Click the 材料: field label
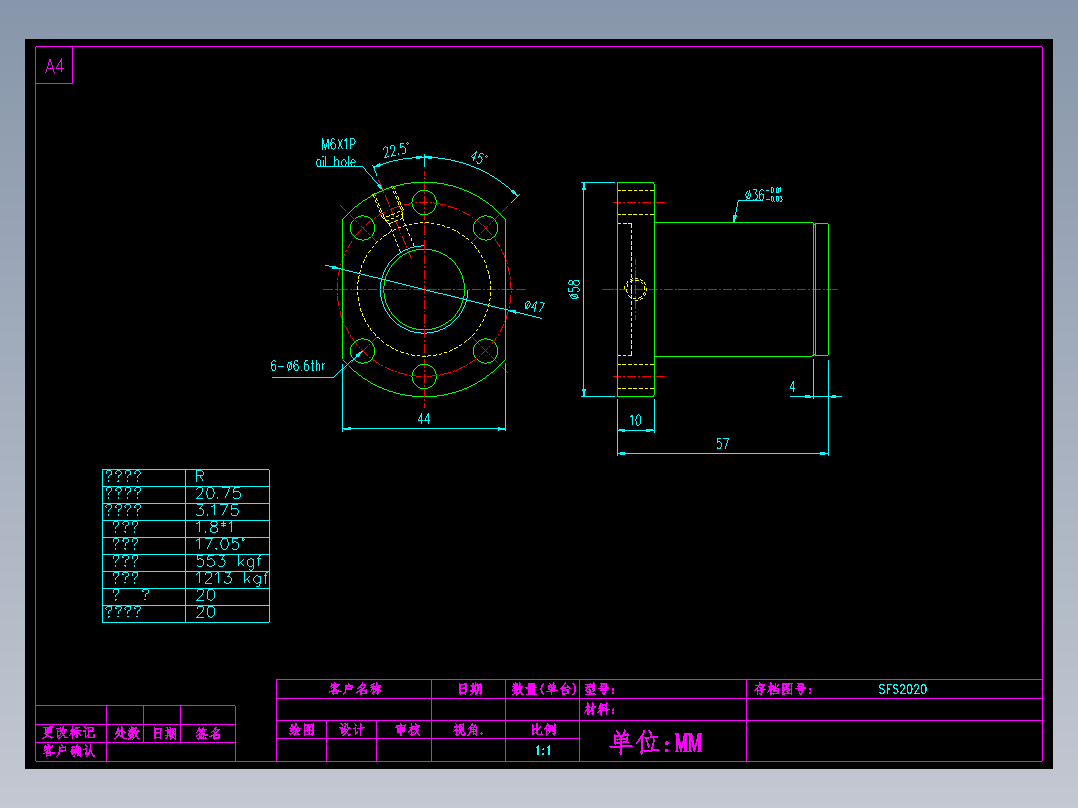Viewport: 1078px width, 808px height. 600,709
